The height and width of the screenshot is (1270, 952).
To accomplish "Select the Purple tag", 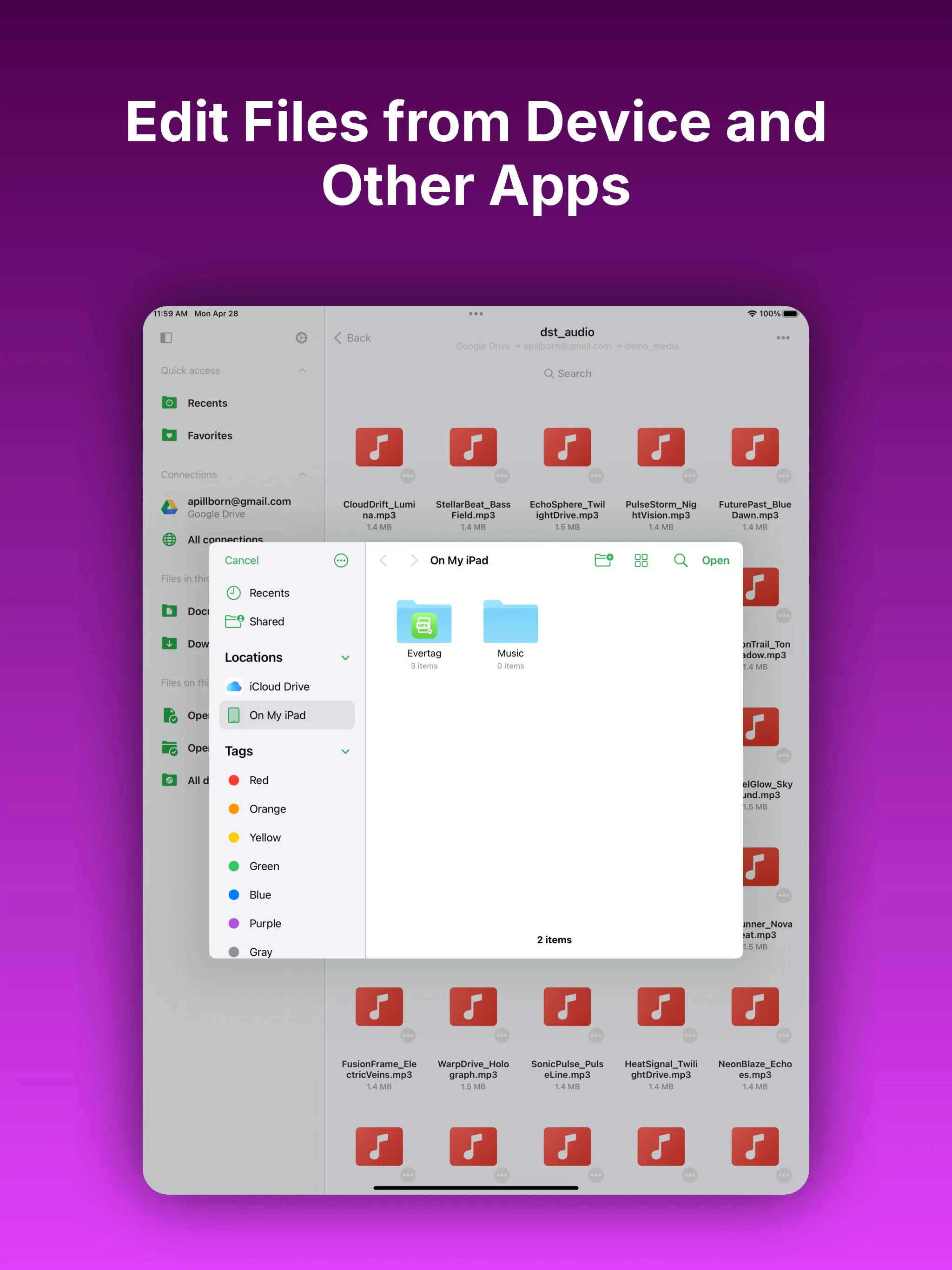I will [x=264, y=923].
